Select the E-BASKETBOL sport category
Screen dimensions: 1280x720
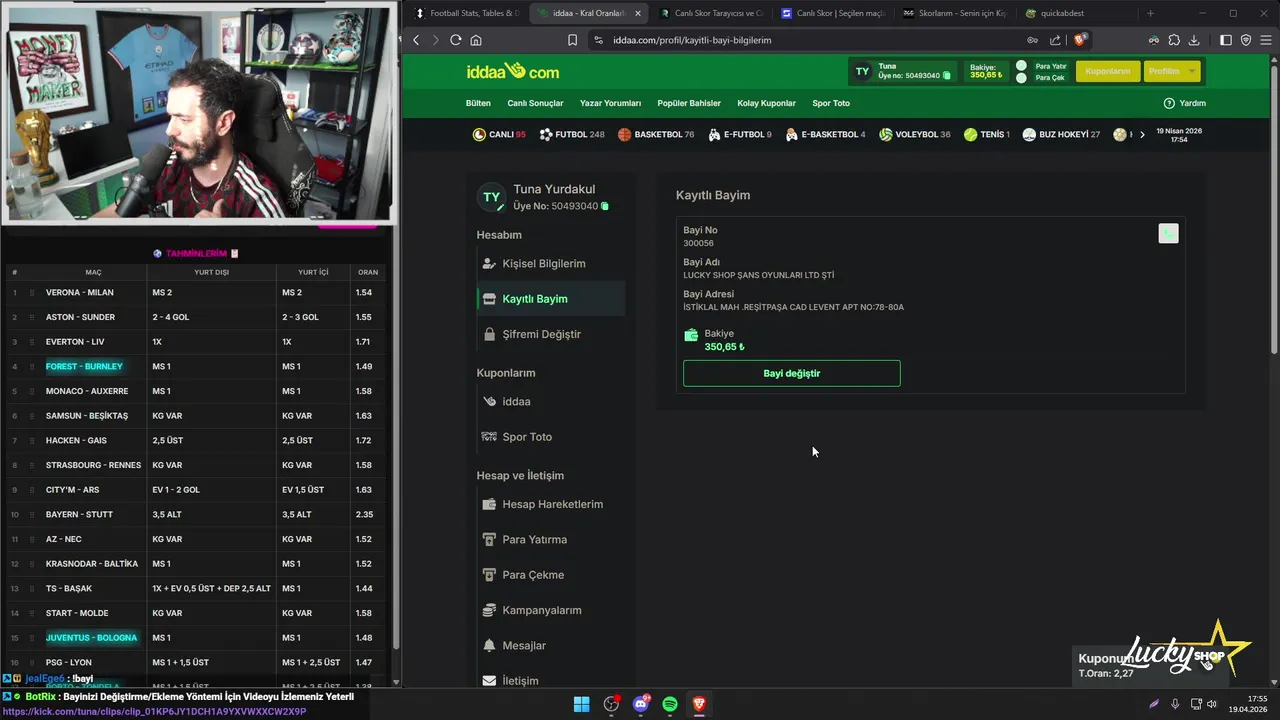(x=826, y=134)
